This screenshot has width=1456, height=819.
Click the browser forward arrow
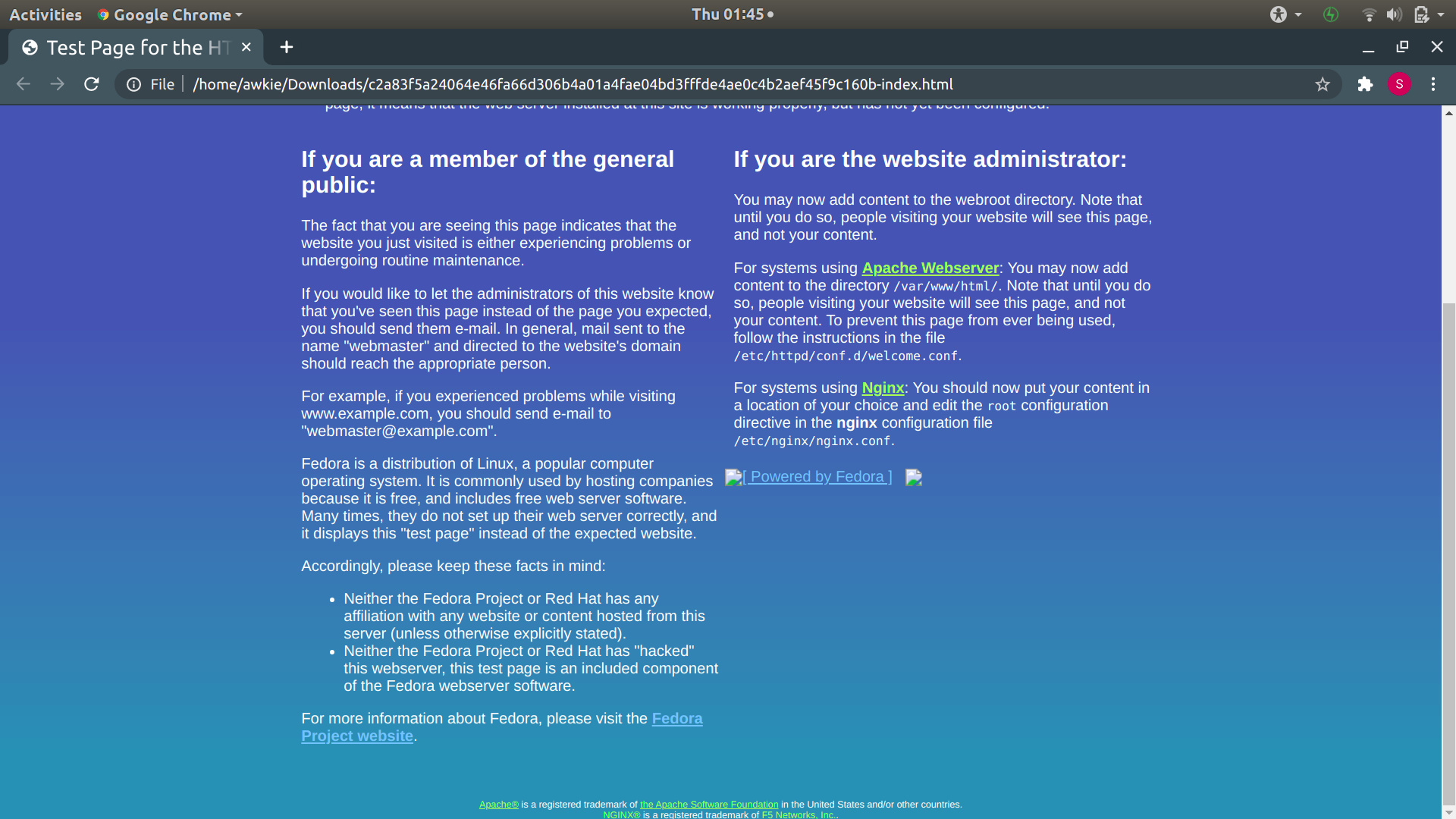pos(58,84)
